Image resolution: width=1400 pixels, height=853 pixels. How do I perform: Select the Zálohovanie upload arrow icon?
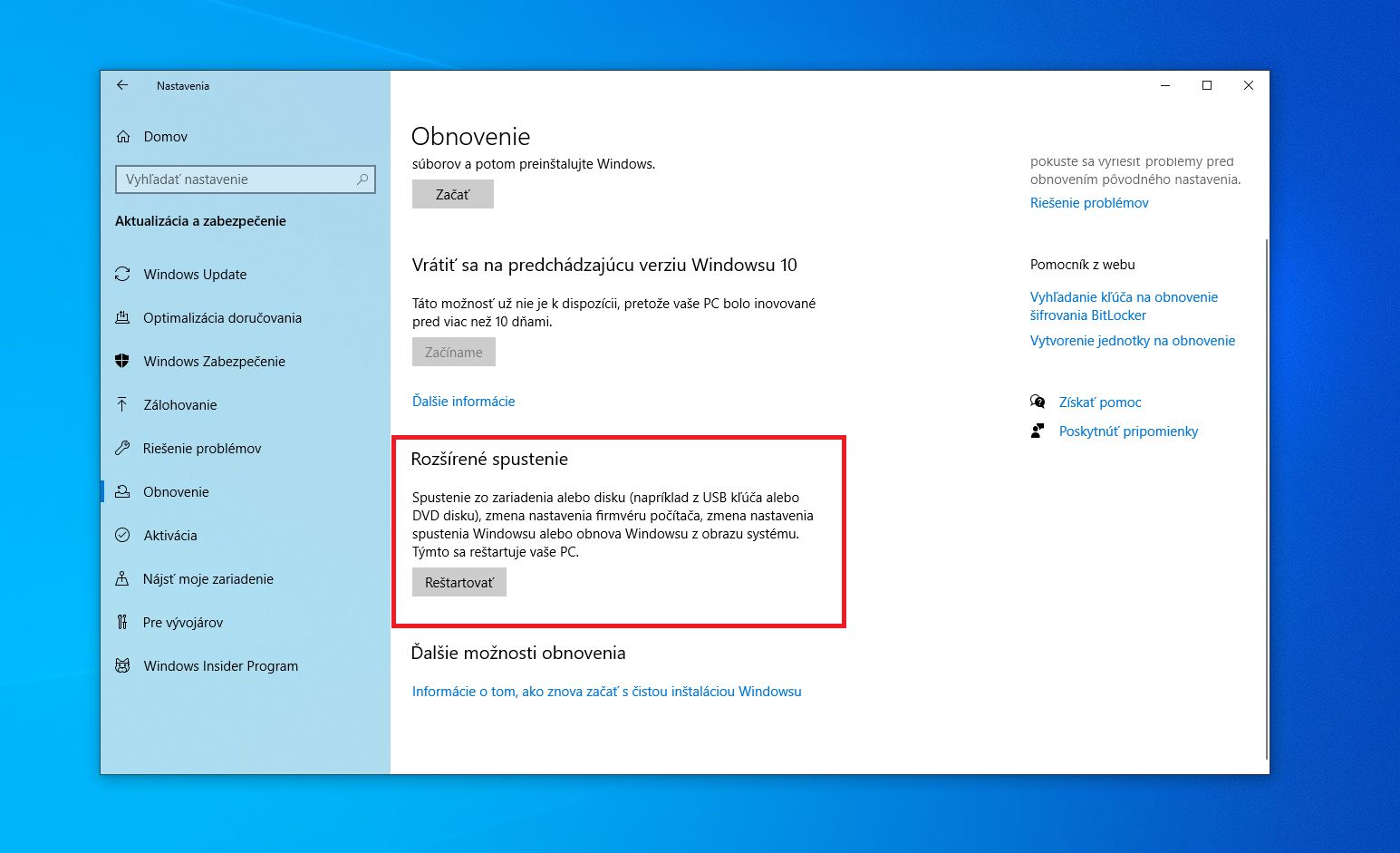point(122,405)
